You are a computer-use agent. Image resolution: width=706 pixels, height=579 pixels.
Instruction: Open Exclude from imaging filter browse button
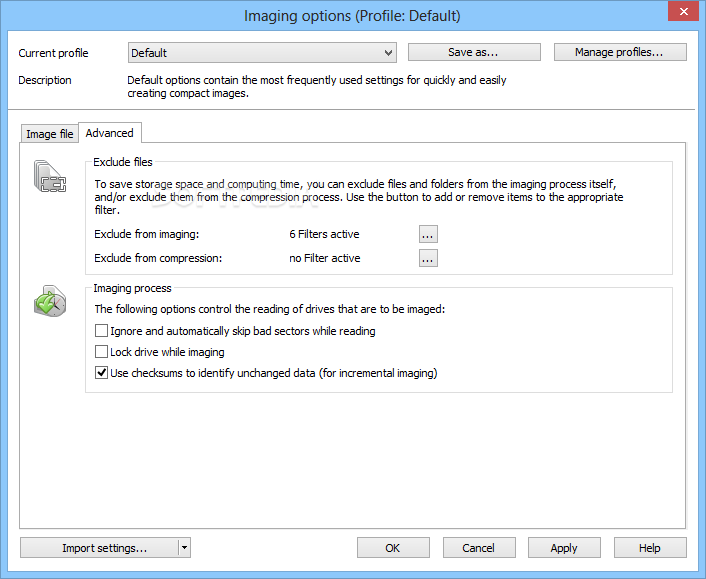[x=428, y=234]
